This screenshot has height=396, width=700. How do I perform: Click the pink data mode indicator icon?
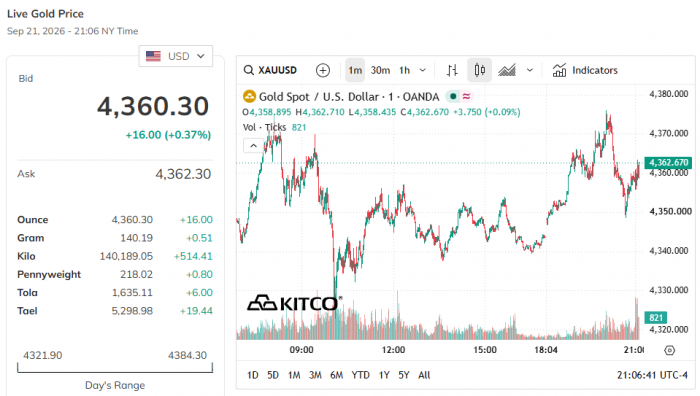467,96
